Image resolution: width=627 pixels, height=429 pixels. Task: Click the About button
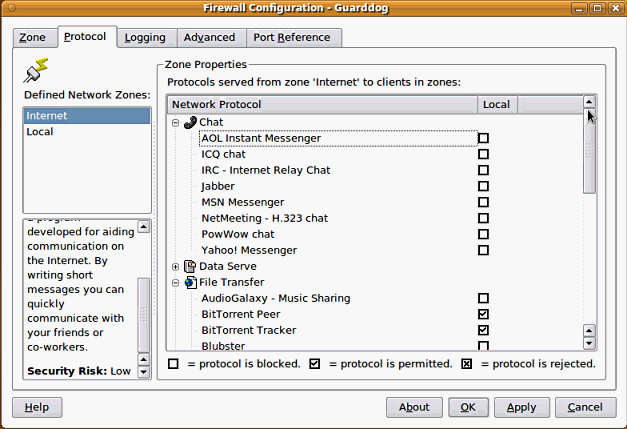[414, 407]
